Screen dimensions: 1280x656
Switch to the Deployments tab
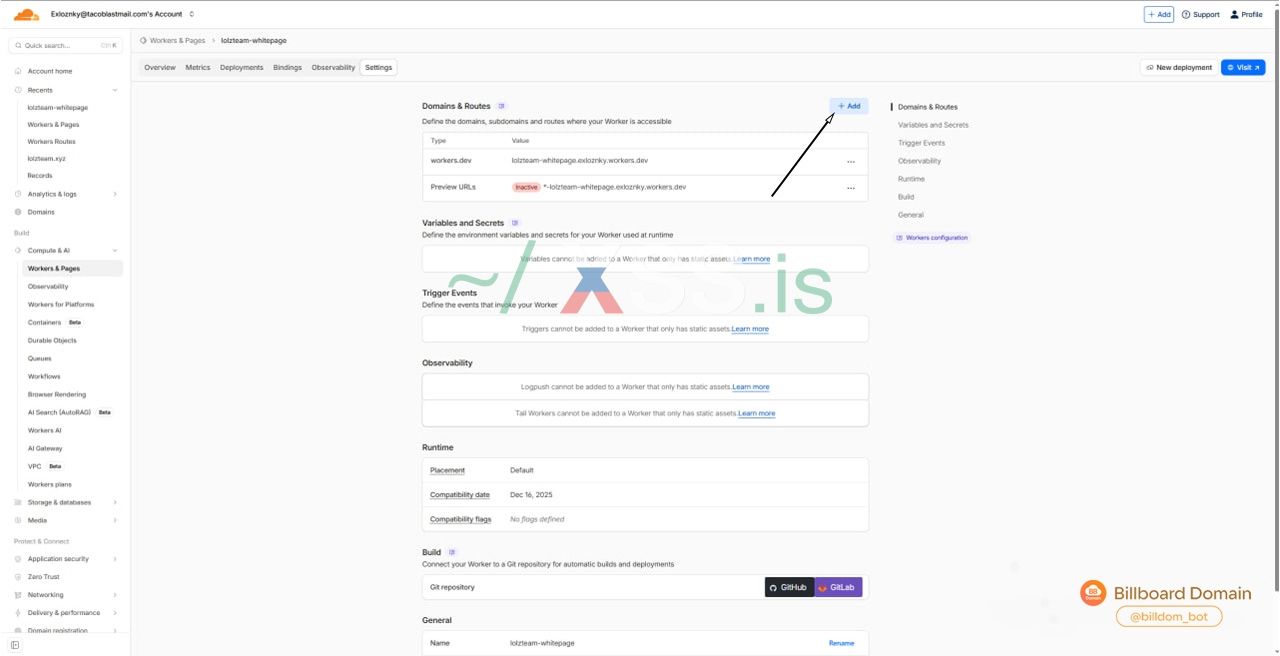[241, 68]
